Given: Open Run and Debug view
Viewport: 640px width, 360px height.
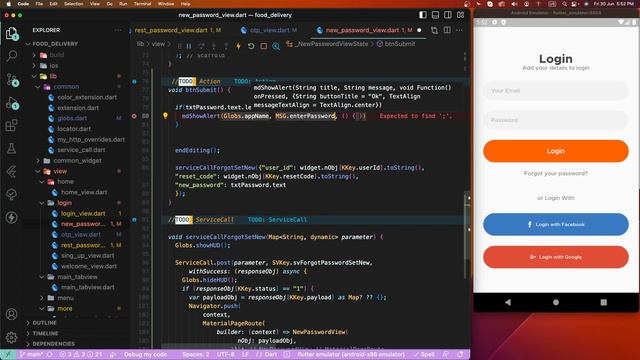Looking at the screenshot, I should pos(12,103).
